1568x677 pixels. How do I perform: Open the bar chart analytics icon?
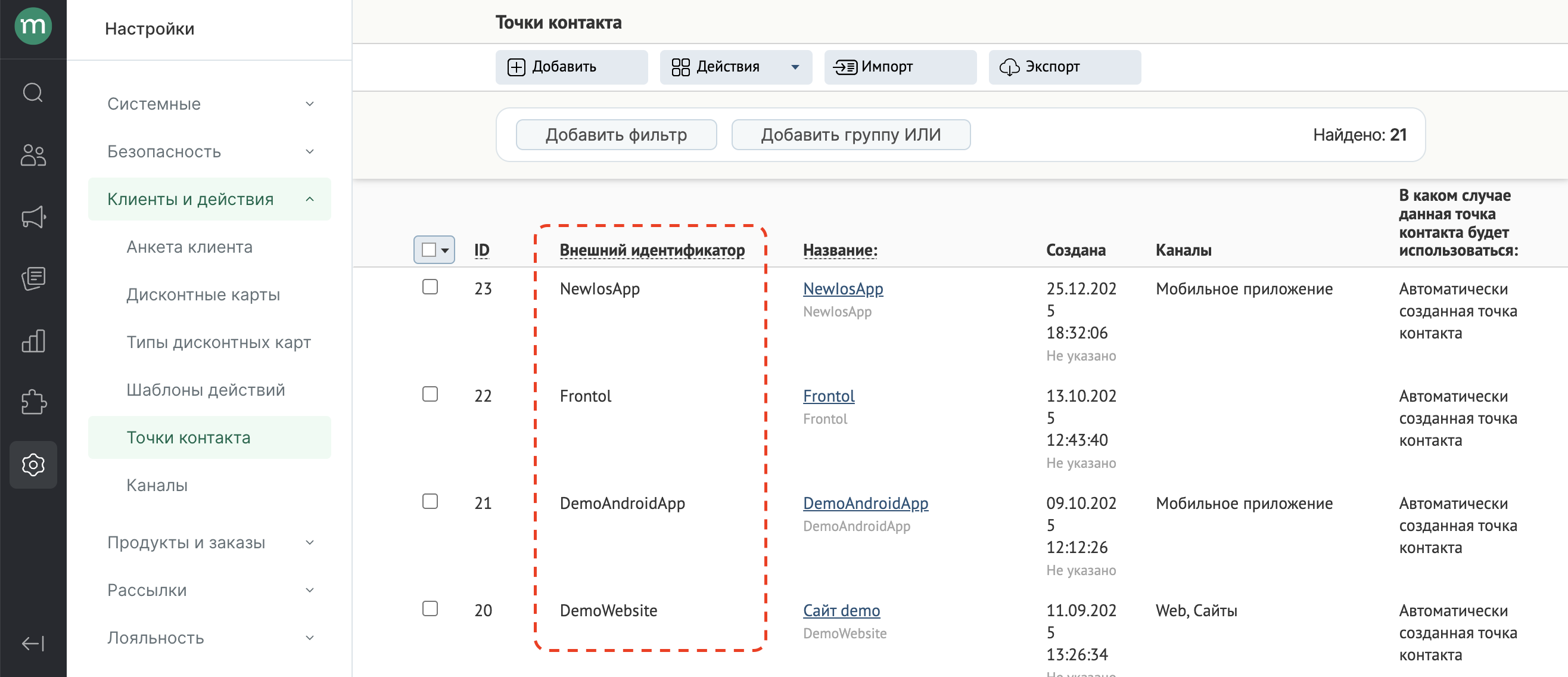click(x=33, y=341)
